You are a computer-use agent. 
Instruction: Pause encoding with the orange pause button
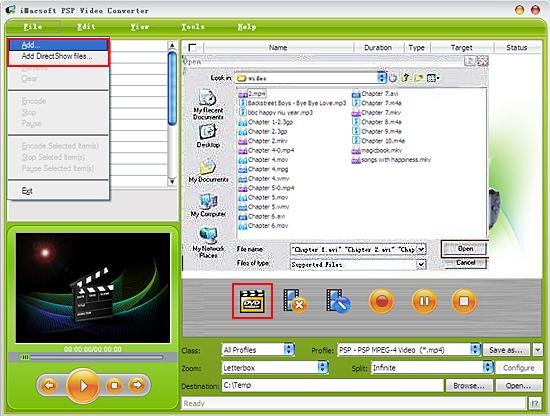(x=424, y=301)
